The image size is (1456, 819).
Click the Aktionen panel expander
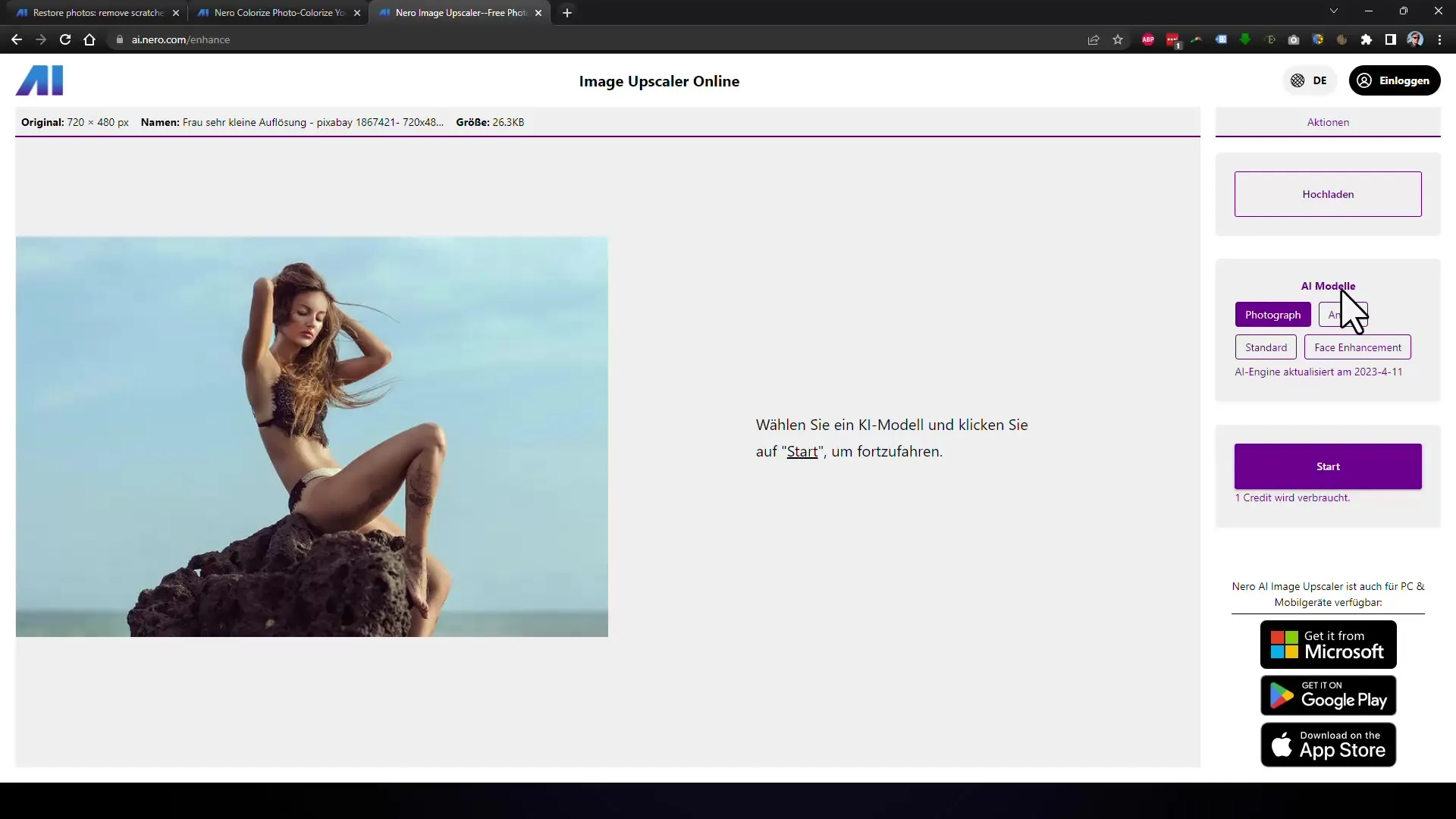tap(1328, 122)
